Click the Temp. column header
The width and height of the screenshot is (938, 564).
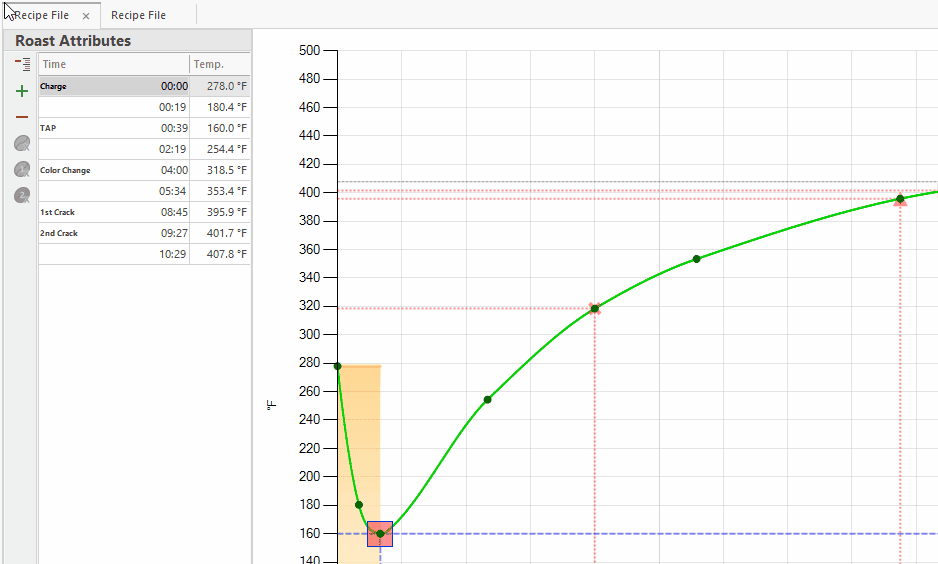(x=218, y=64)
